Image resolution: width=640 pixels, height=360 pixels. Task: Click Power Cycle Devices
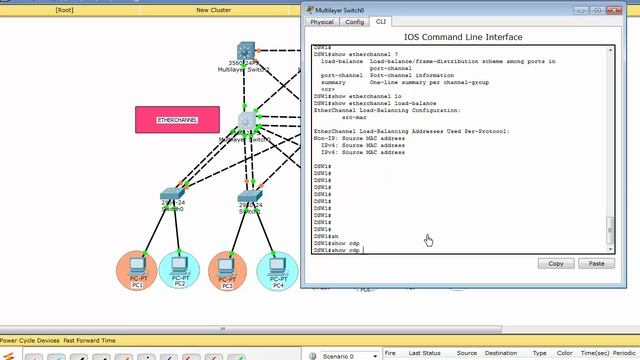tap(30, 340)
